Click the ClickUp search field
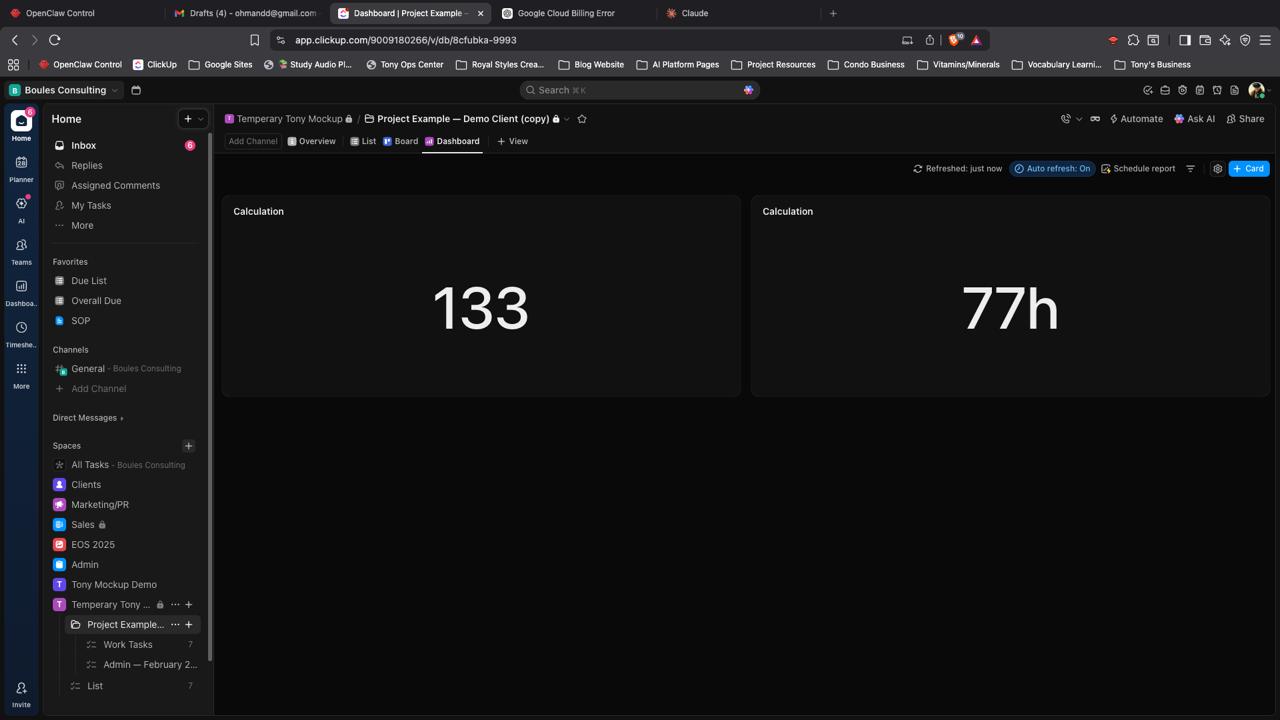 tap(639, 90)
